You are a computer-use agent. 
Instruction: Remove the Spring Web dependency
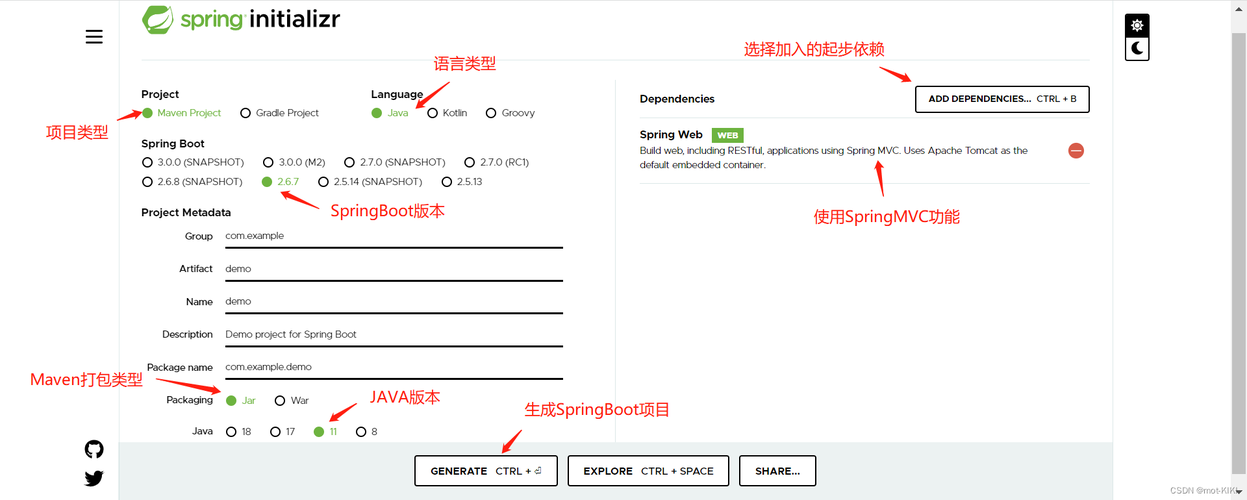1076,150
